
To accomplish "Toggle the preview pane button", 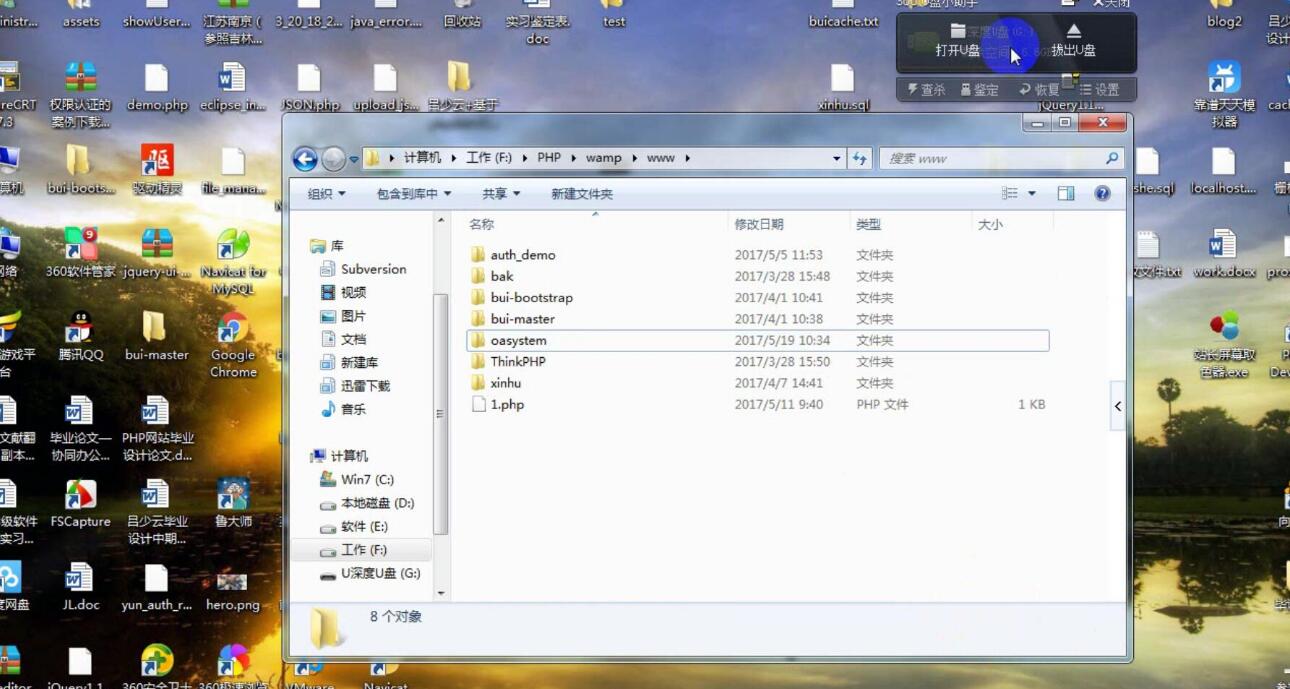I will (x=1066, y=194).
